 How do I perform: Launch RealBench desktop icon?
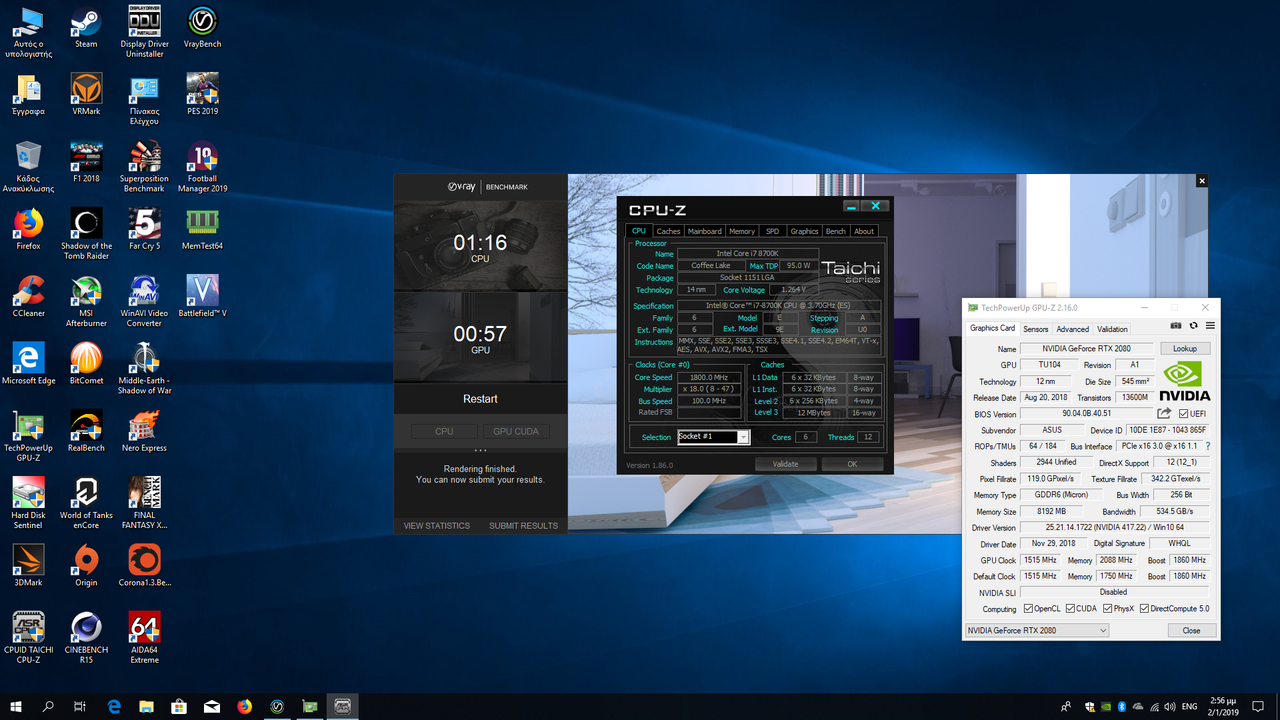click(86, 431)
